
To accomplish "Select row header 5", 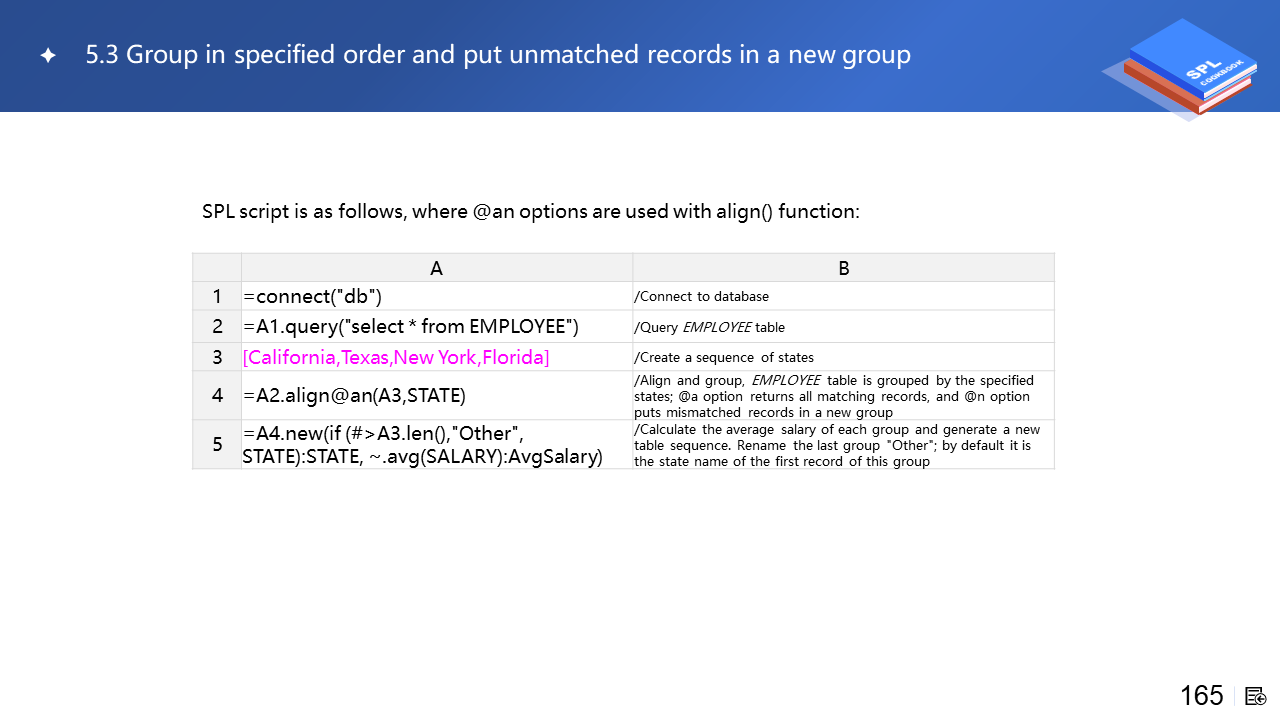I will coord(217,445).
